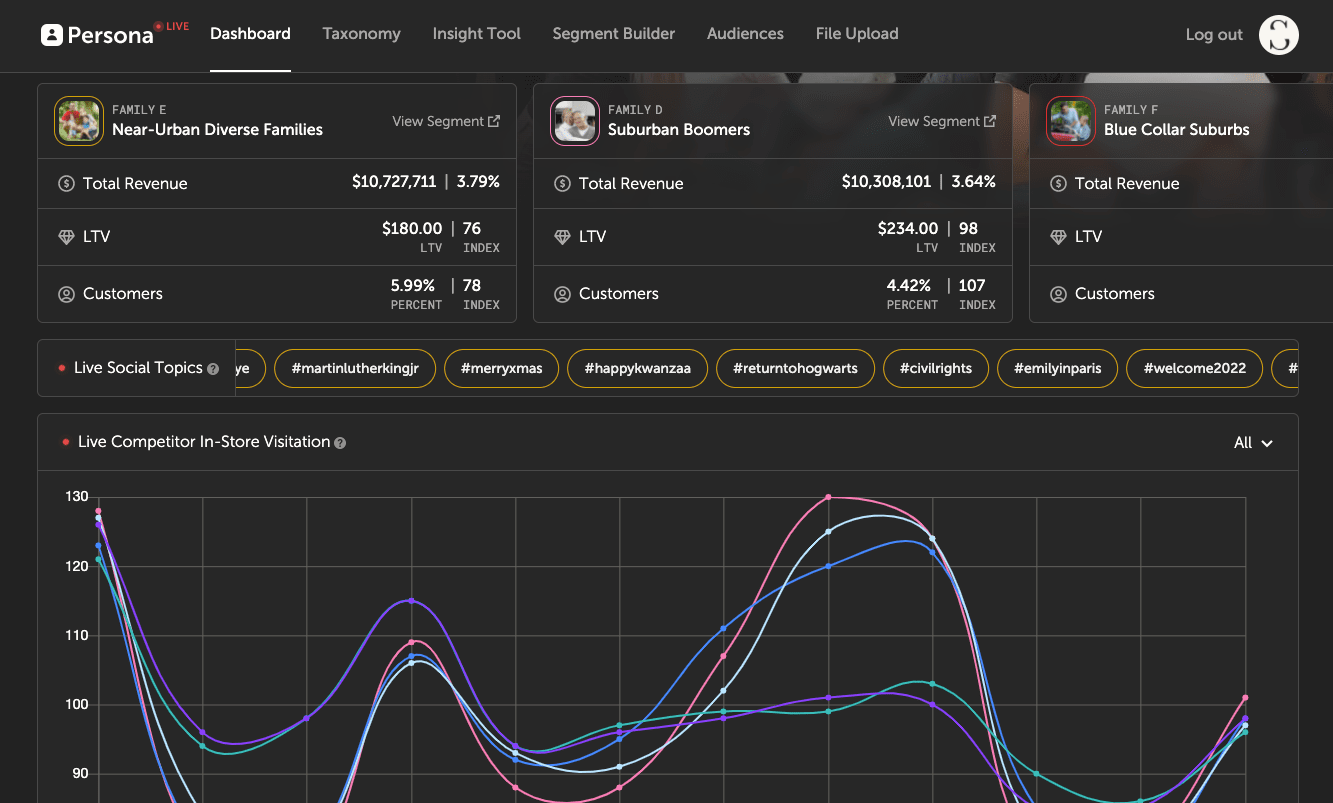Open the File Upload page

point(856,33)
